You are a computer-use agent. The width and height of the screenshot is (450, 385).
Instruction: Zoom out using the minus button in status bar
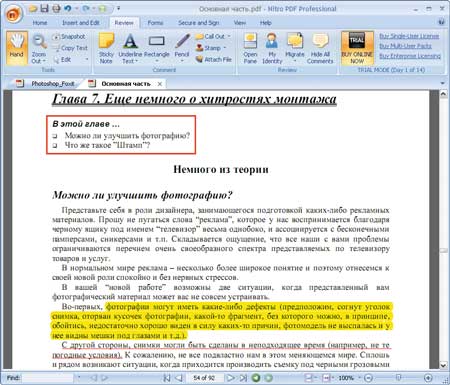(x=368, y=378)
